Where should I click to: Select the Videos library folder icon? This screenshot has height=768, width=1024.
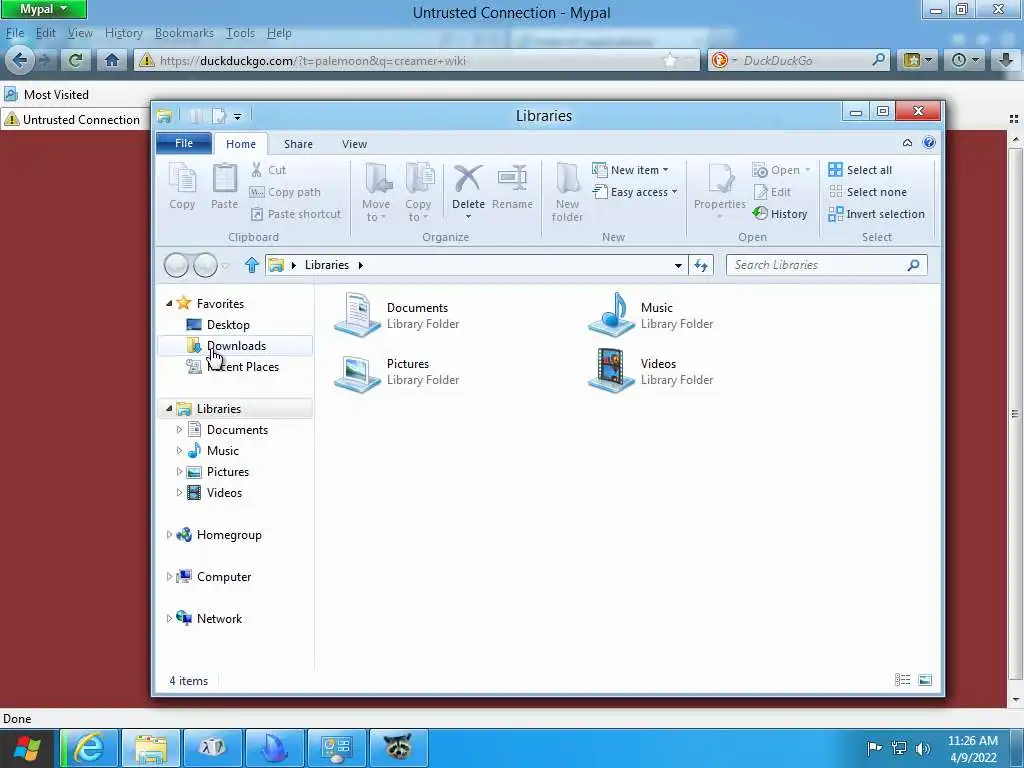(611, 370)
